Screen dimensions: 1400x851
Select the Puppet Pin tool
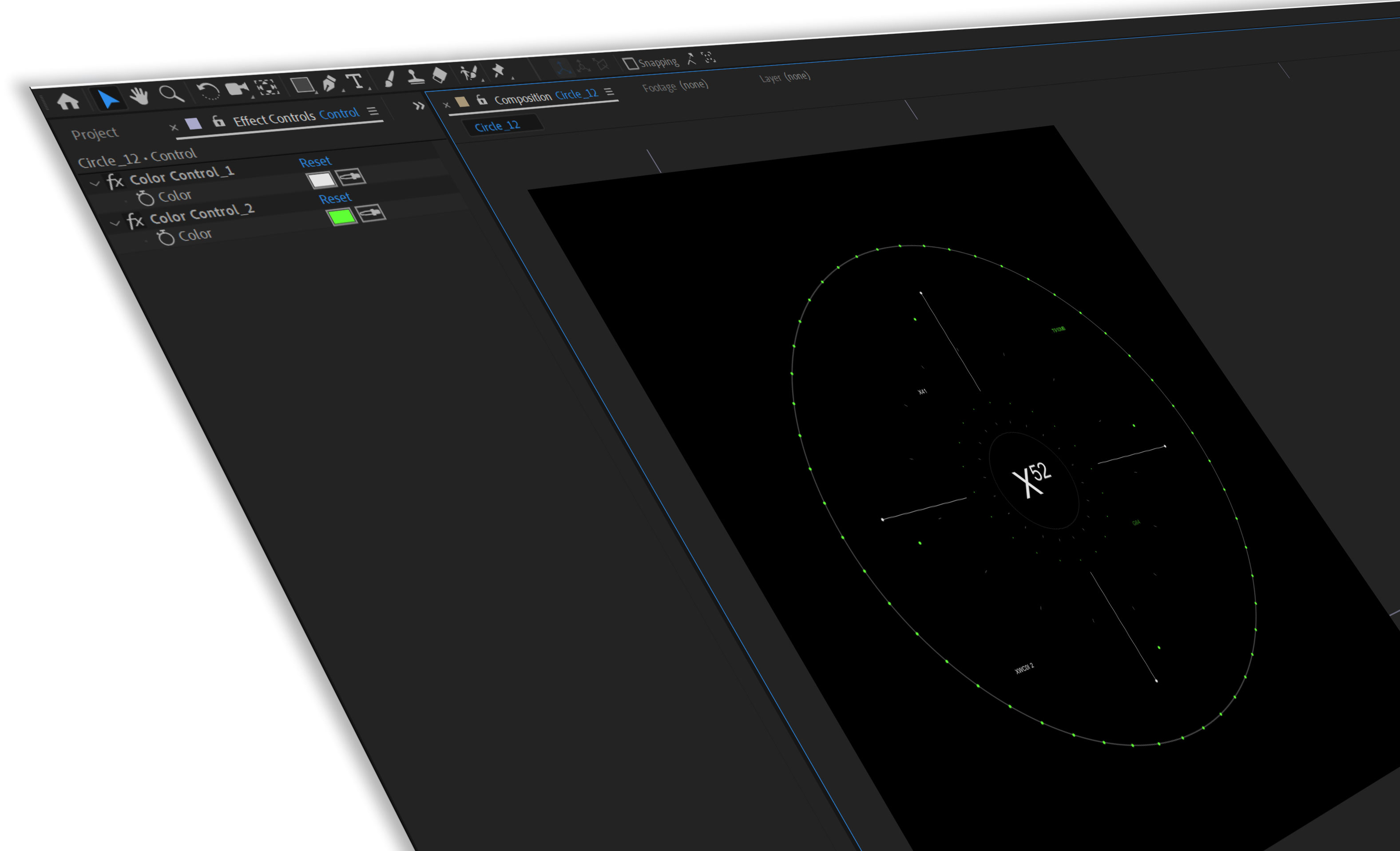click(498, 71)
